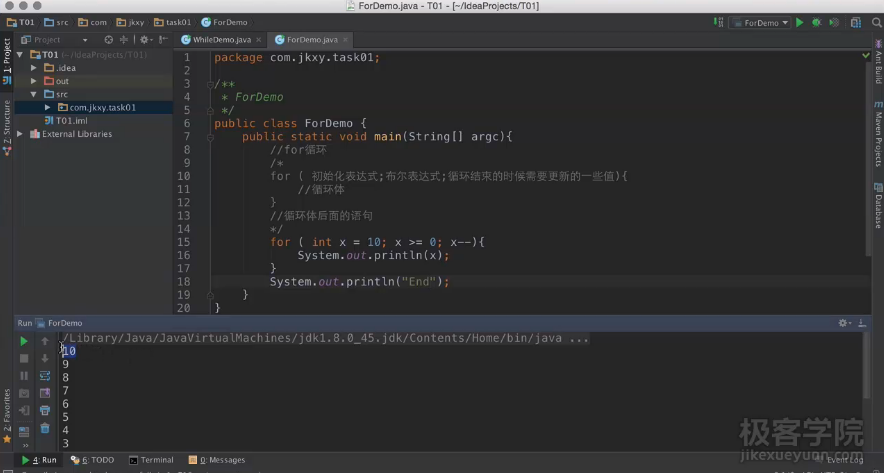The image size is (884, 473).
Task: Click the Debug bug icon in toolbar
Action: point(816,22)
